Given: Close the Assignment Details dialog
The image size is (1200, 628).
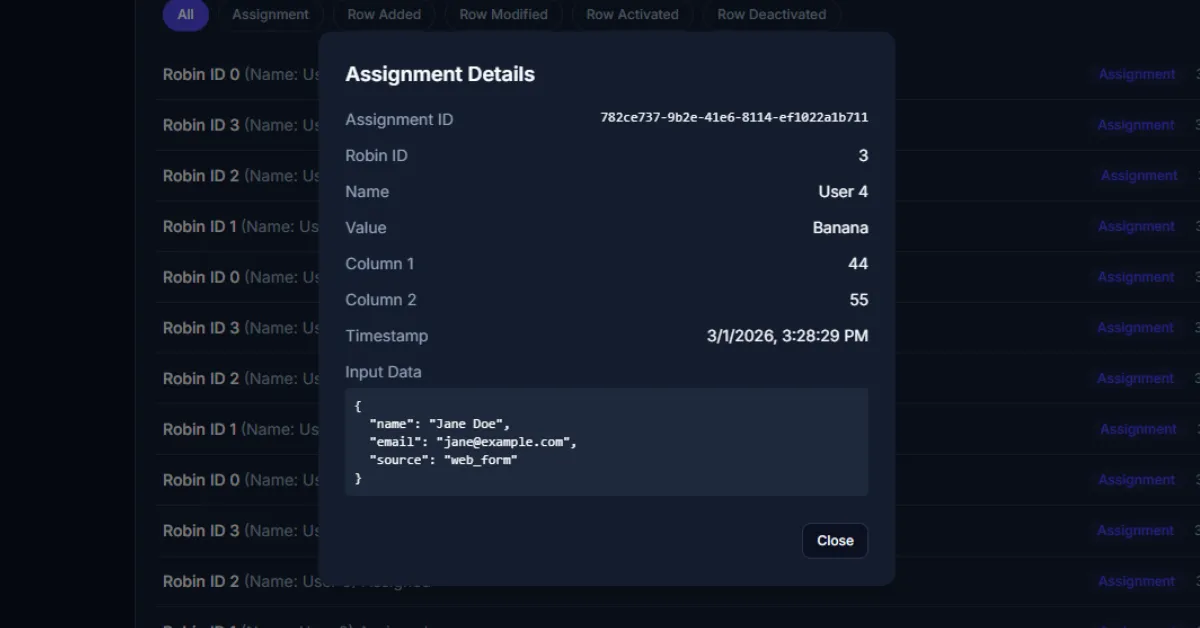Looking at the screenshot, I should tap(835, 540).
